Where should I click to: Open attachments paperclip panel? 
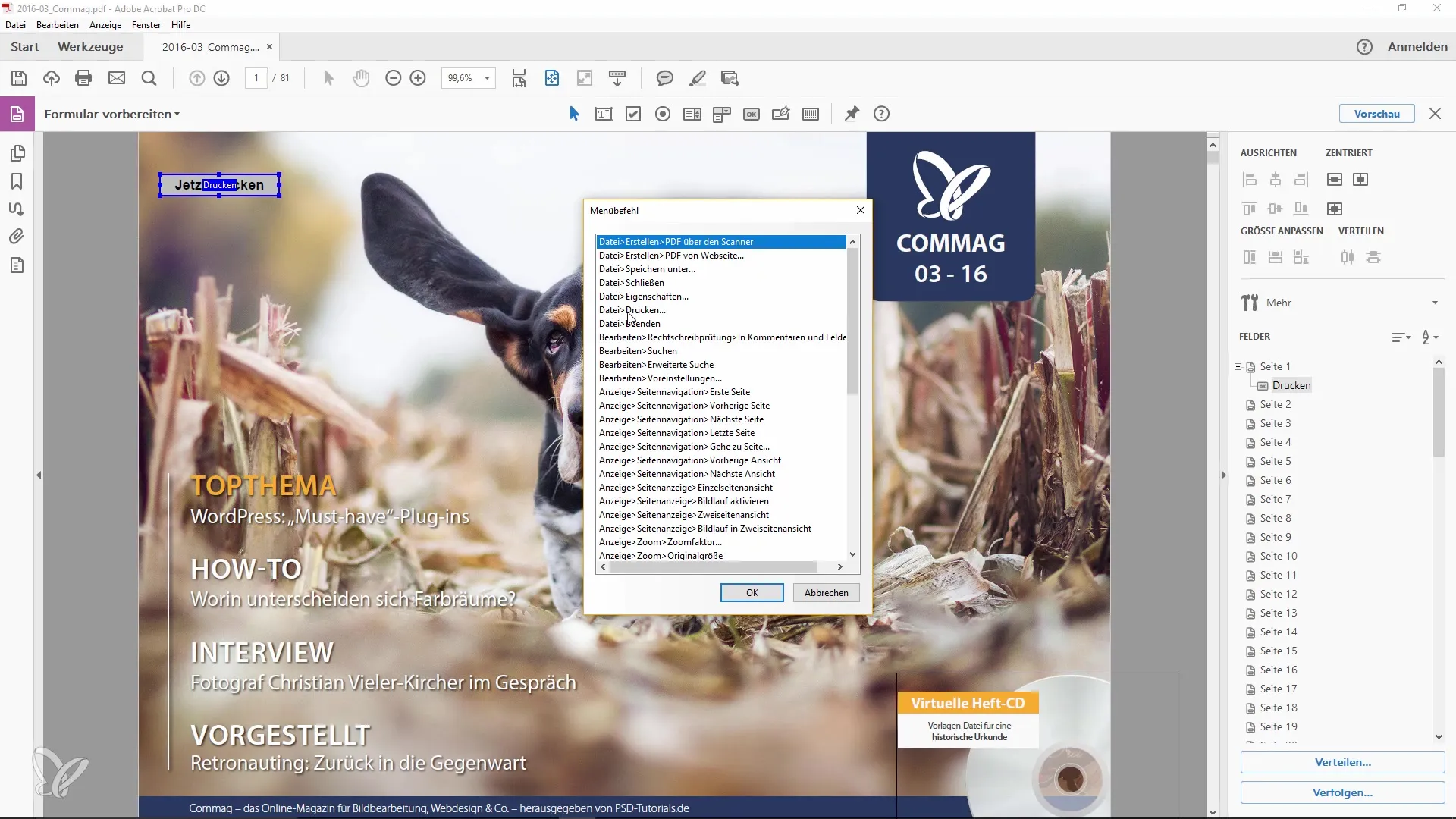(x=17, y=237)
